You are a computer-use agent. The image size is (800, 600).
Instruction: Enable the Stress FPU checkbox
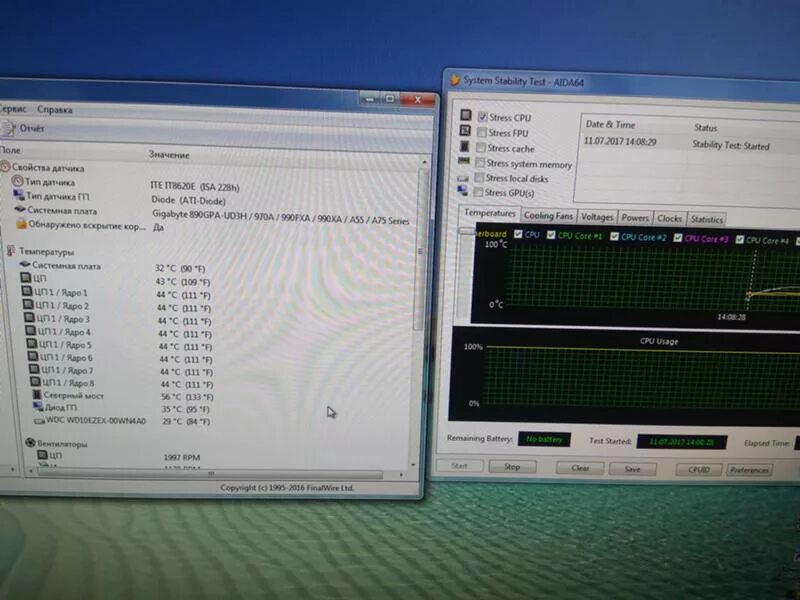point(482,133)
